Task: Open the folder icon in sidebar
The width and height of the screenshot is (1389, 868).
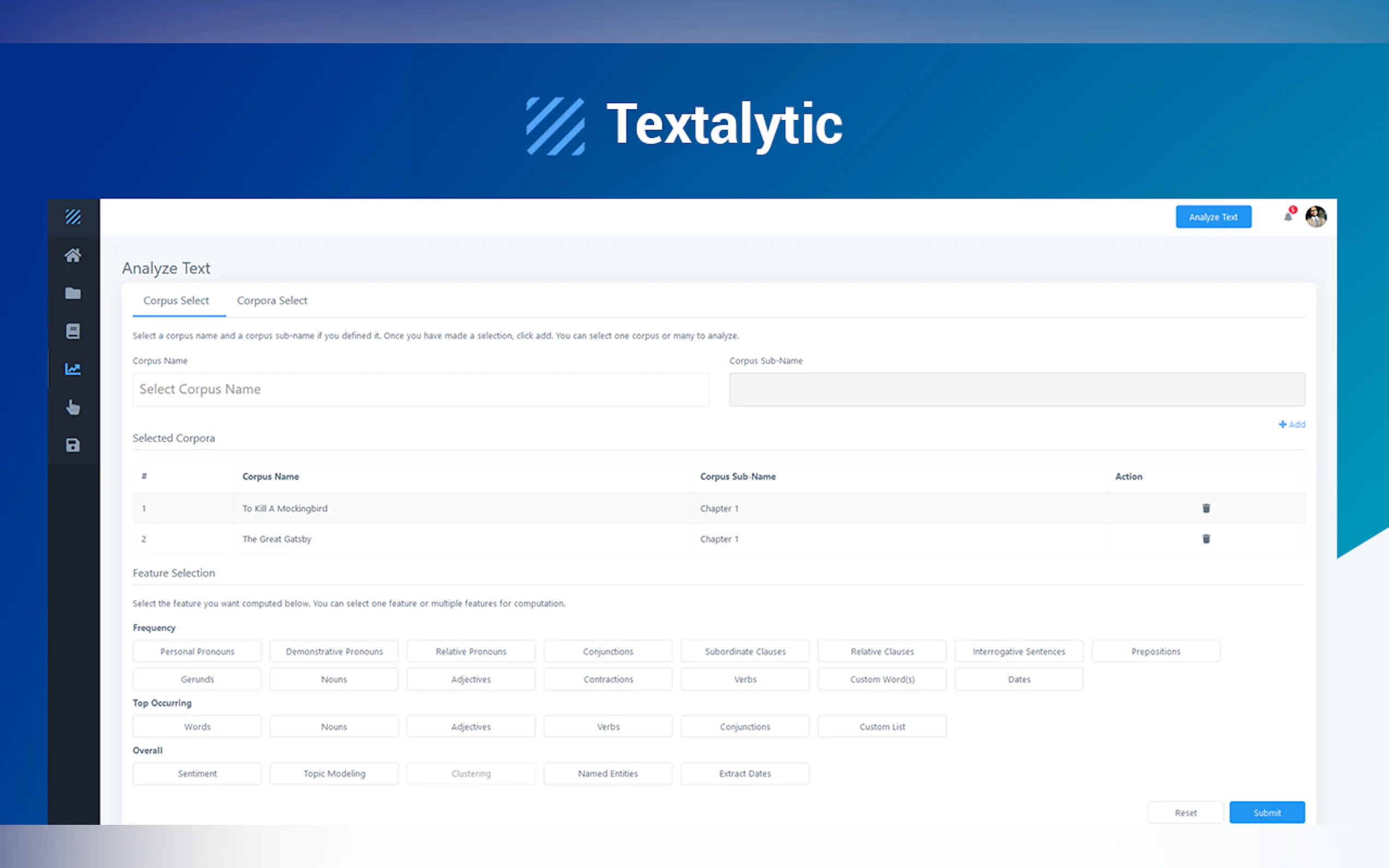Action: point(73,294)
